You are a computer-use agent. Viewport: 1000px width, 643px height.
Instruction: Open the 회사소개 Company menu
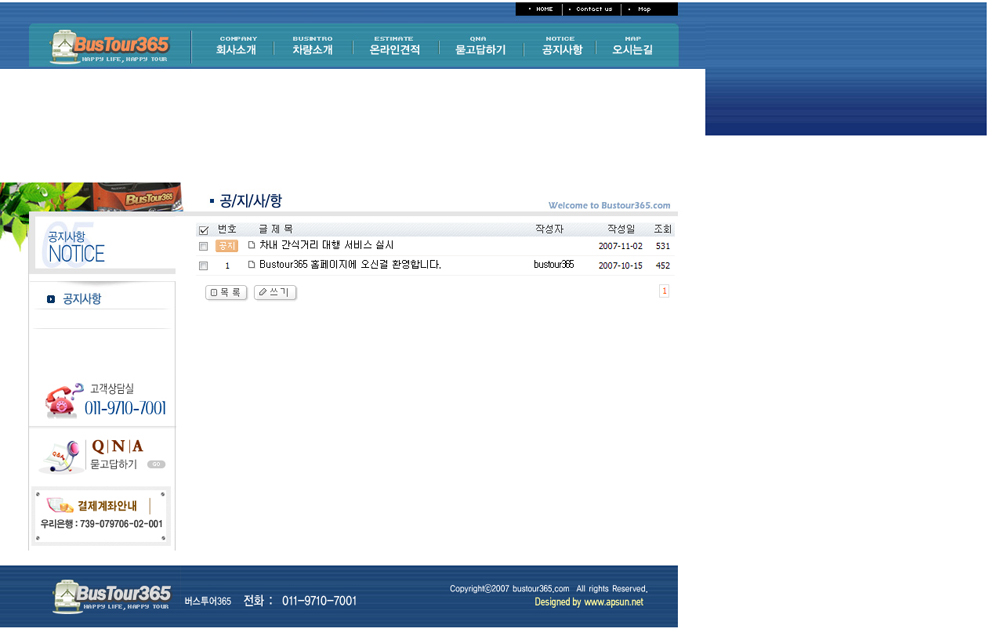coord(237,45)
